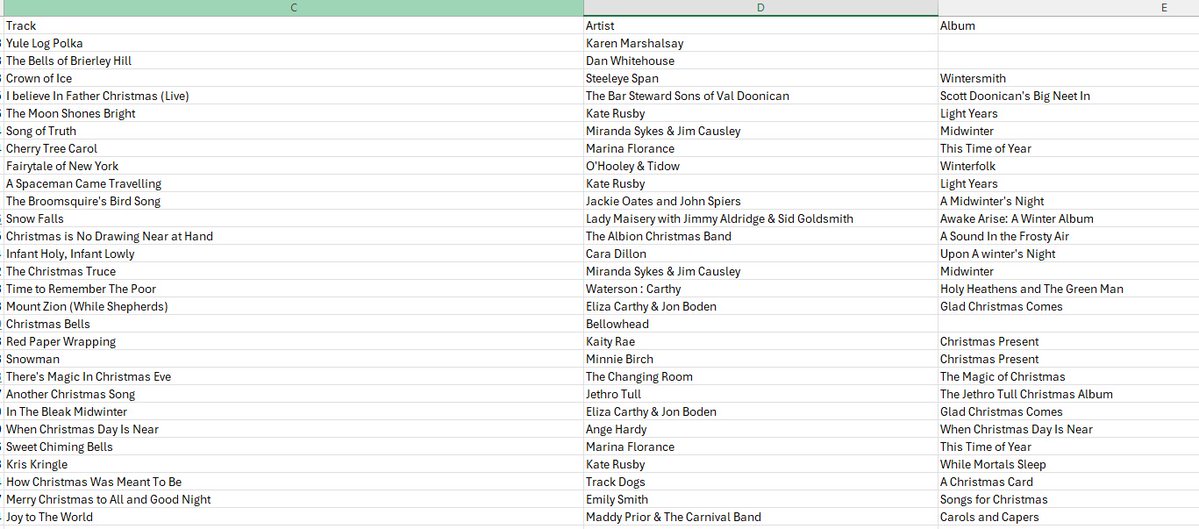This screenshot has width=1199, height=529.
Task: Select 'How Christmas Was Meant To Be'
Action: [x=294, y=482]
